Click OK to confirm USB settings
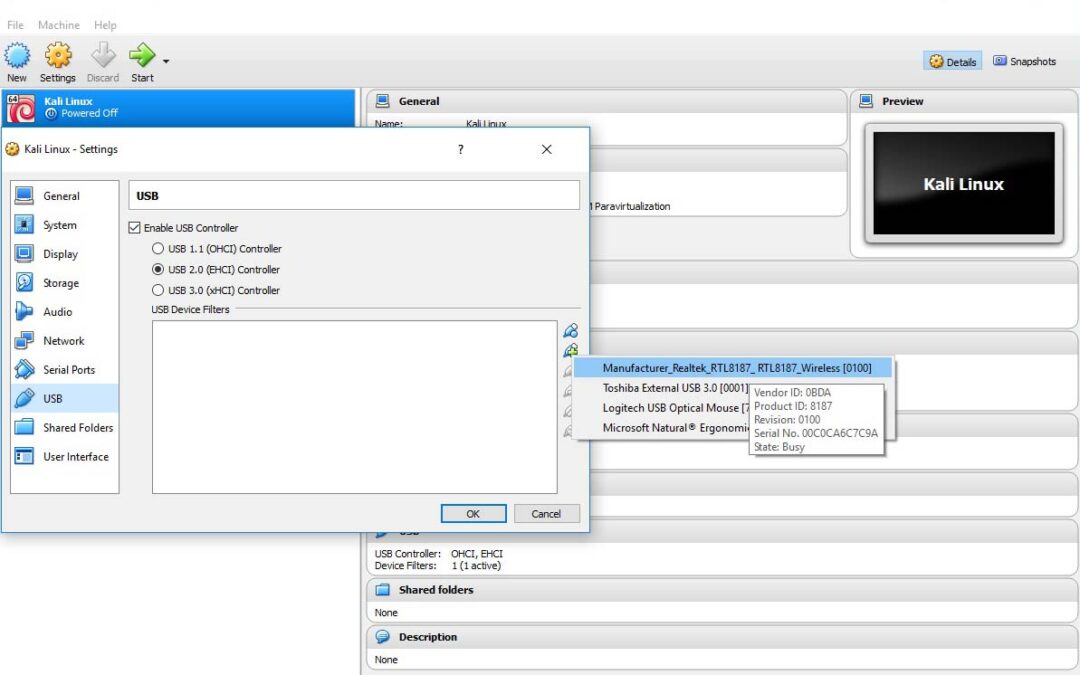The height and width of the screenshot is (675, 1080). [x=473, y=513]
